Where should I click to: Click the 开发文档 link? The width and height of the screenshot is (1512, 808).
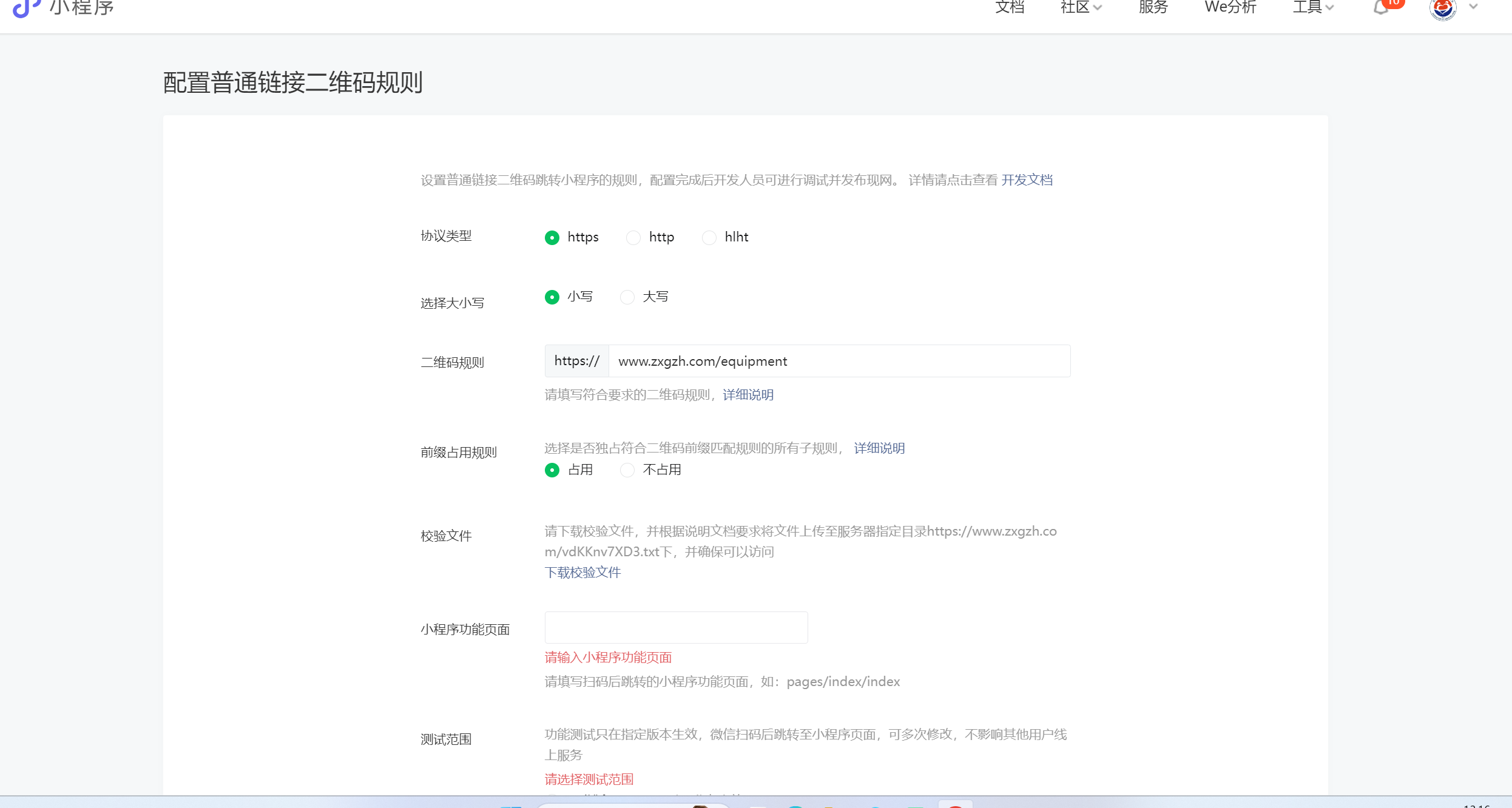(1027, 180)
